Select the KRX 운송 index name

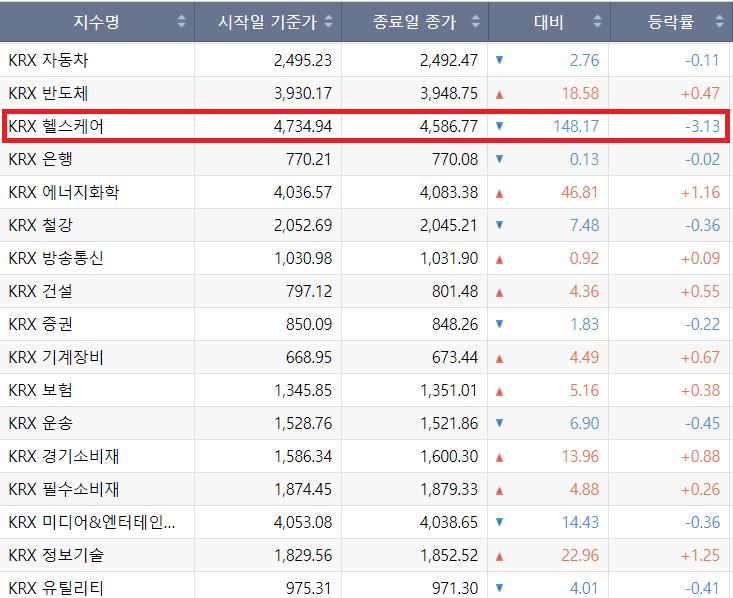pos(40,423)
